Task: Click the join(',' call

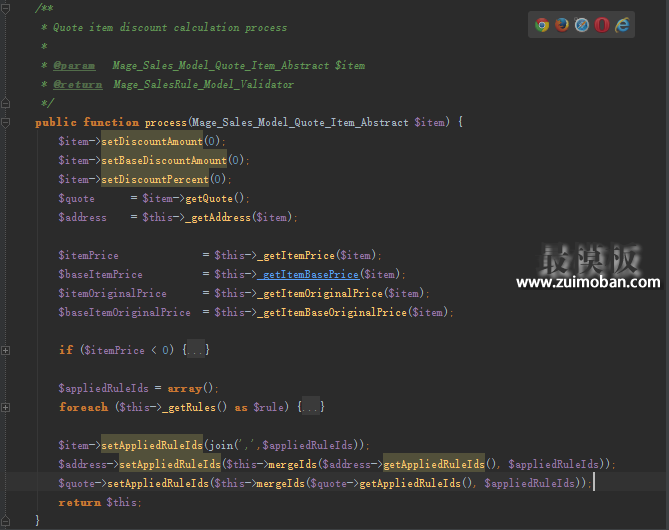Action: click(234, 446)
